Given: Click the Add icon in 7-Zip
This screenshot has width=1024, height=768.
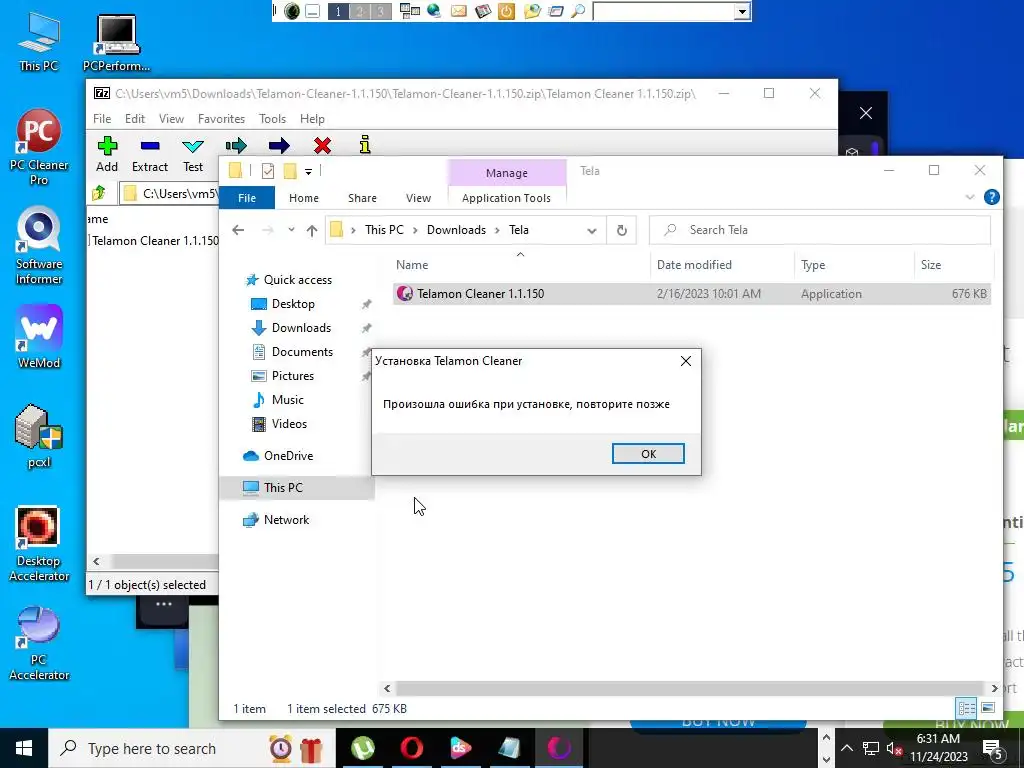Looking at the screenshot, I should pyautogui.click(x=107, y=146).
